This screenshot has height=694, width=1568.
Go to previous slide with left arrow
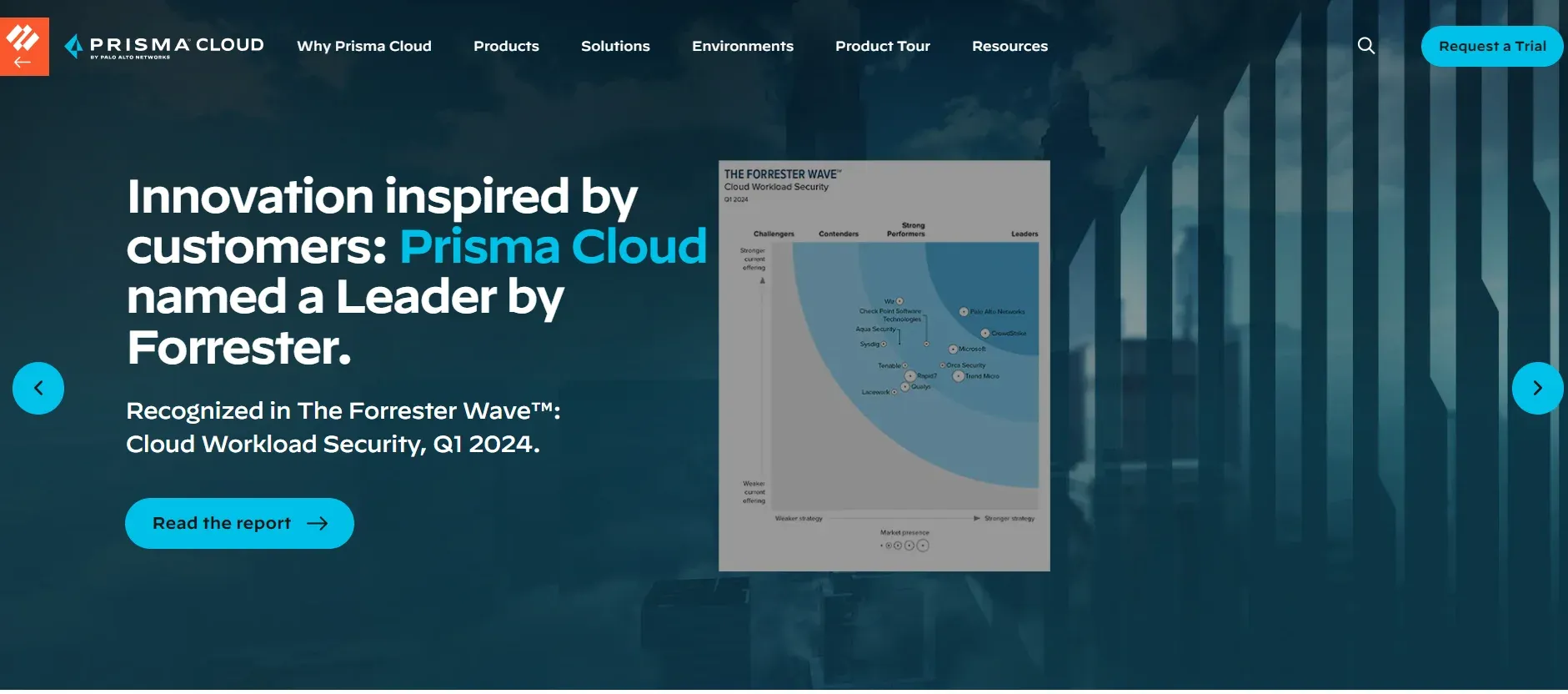[x=38, y=388]
